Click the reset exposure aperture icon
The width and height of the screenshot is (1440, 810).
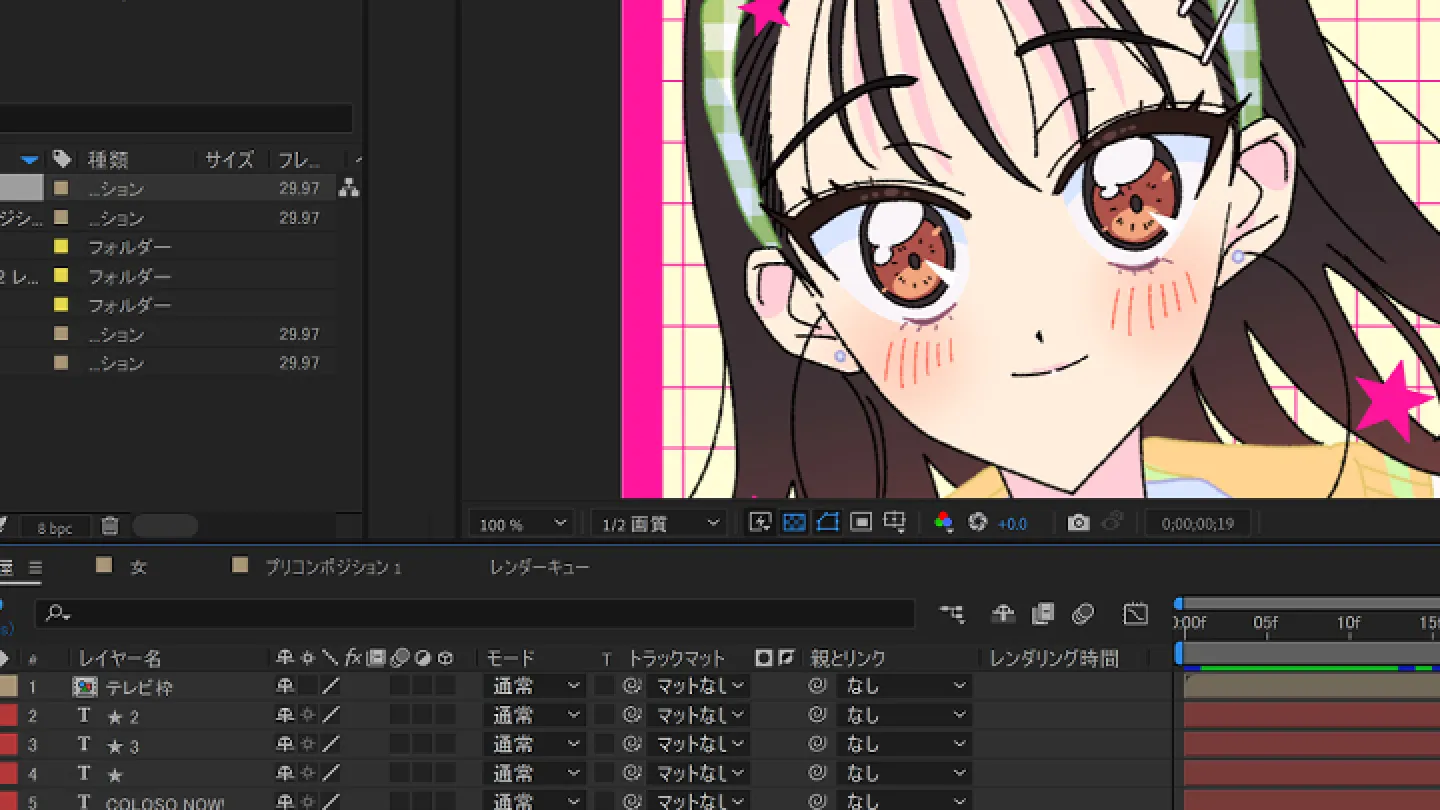tap(978, 522)
